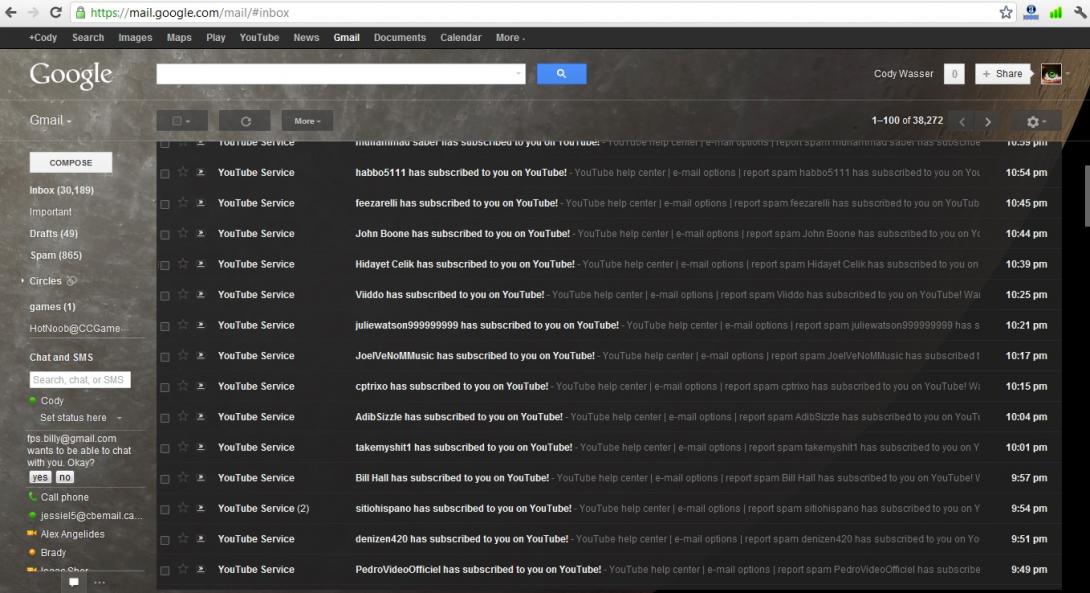Click the Share button
Screen dimensions: 1090x593
coord(1002,74)
